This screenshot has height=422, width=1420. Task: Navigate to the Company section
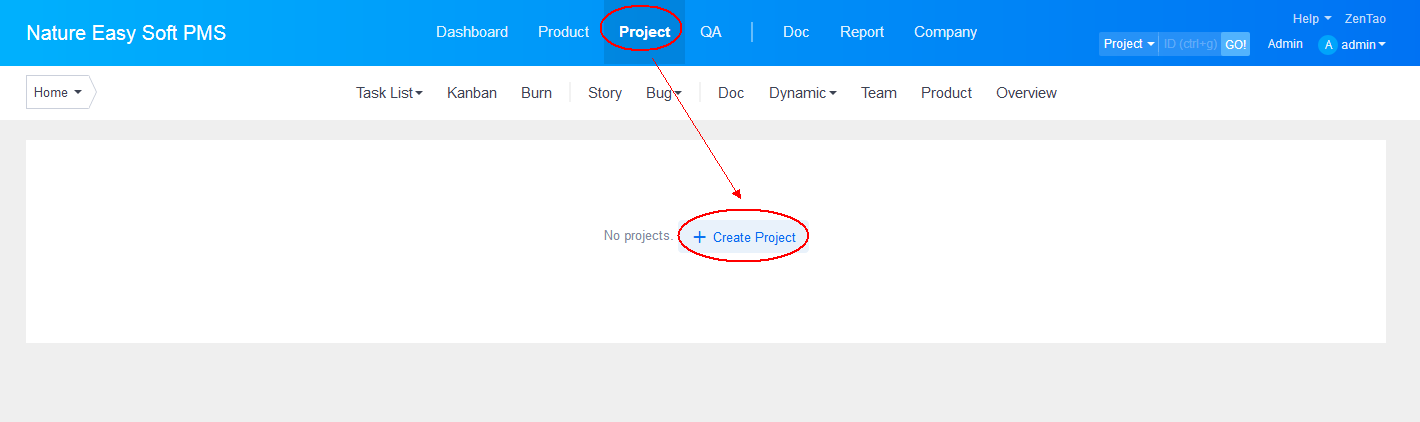945,32
